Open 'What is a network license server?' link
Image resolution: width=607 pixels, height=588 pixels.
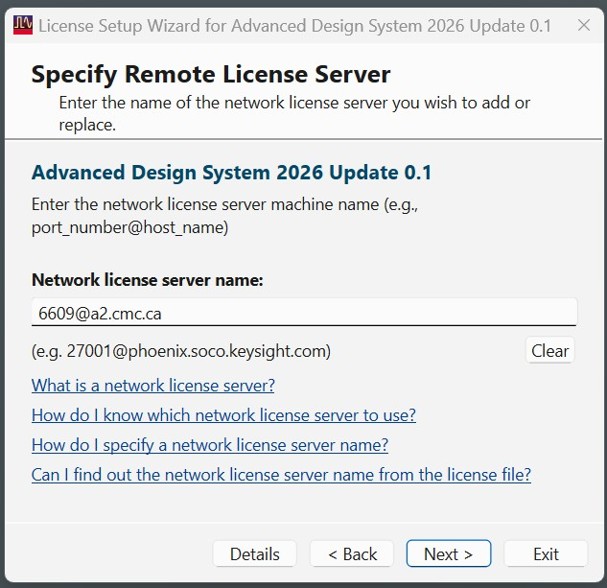pyautogui.click(x=153, y=385)
